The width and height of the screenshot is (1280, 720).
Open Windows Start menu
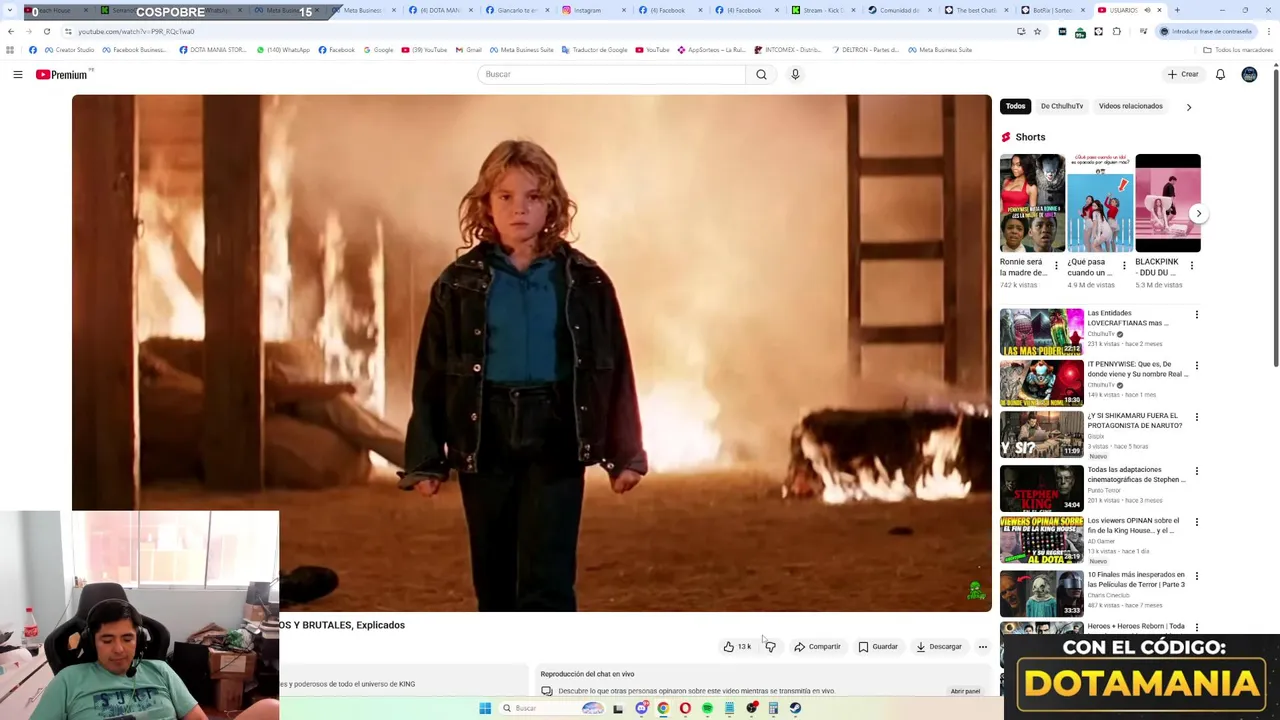tap(485, 708)
